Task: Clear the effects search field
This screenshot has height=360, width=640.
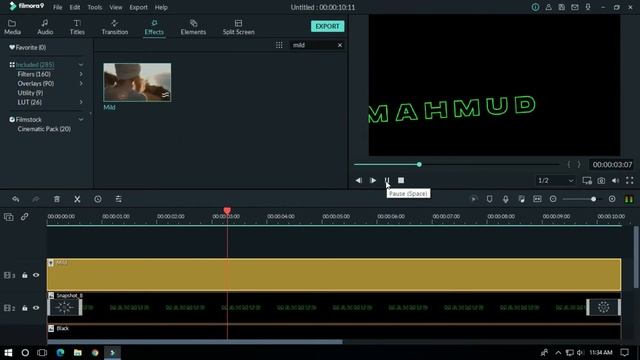Action: 340,45
